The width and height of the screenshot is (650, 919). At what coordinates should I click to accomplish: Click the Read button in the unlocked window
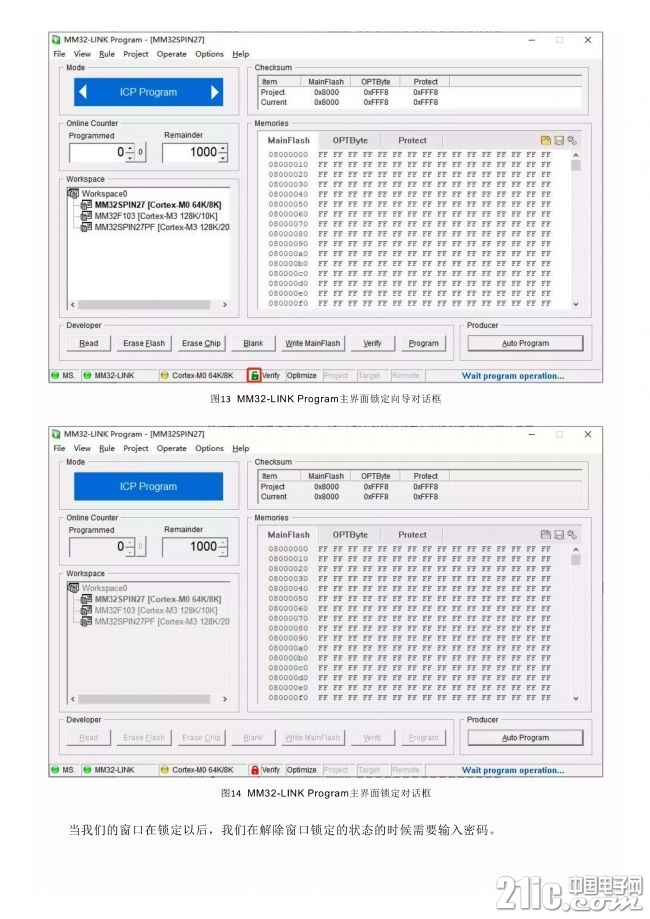click(89, 343)
